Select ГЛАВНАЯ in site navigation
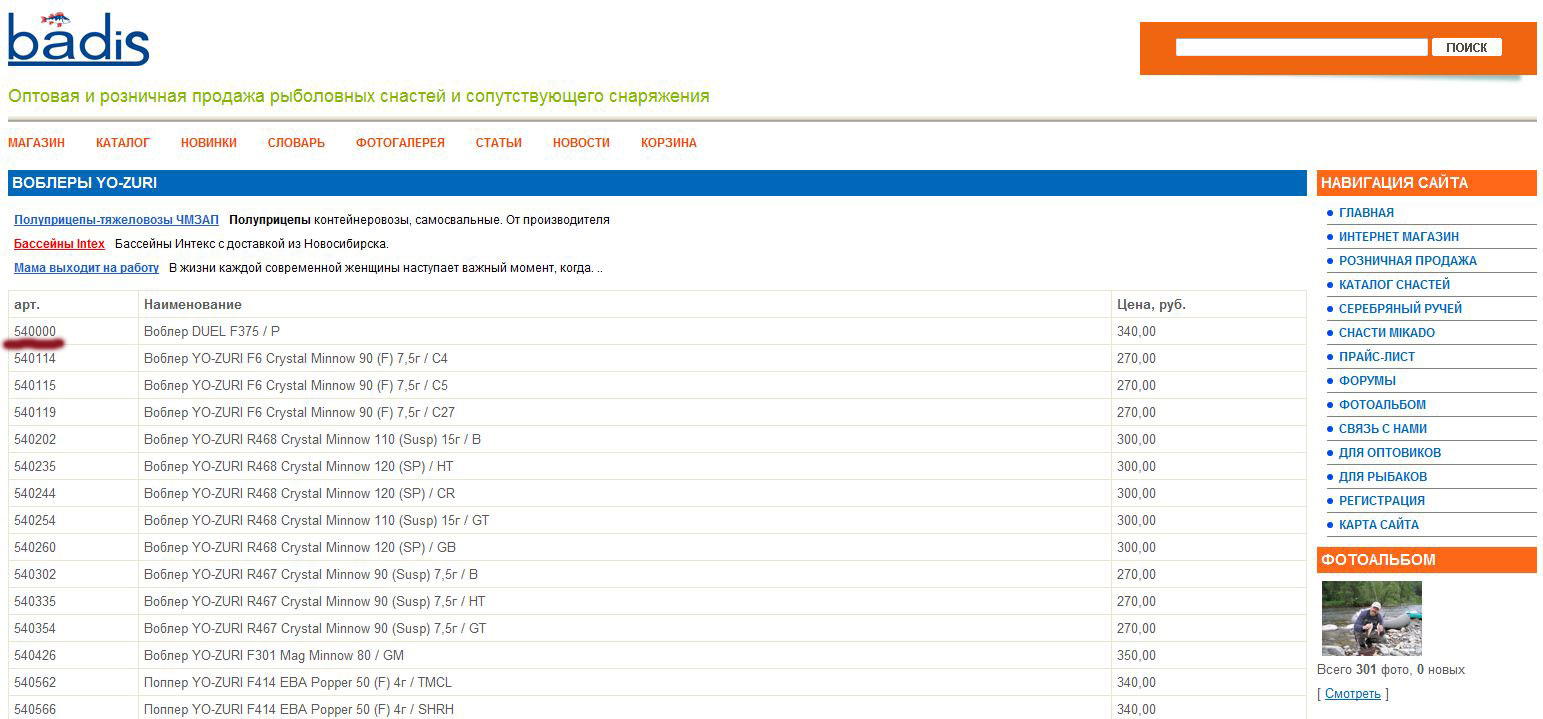1543x719 pixels. coord(1366,213)
